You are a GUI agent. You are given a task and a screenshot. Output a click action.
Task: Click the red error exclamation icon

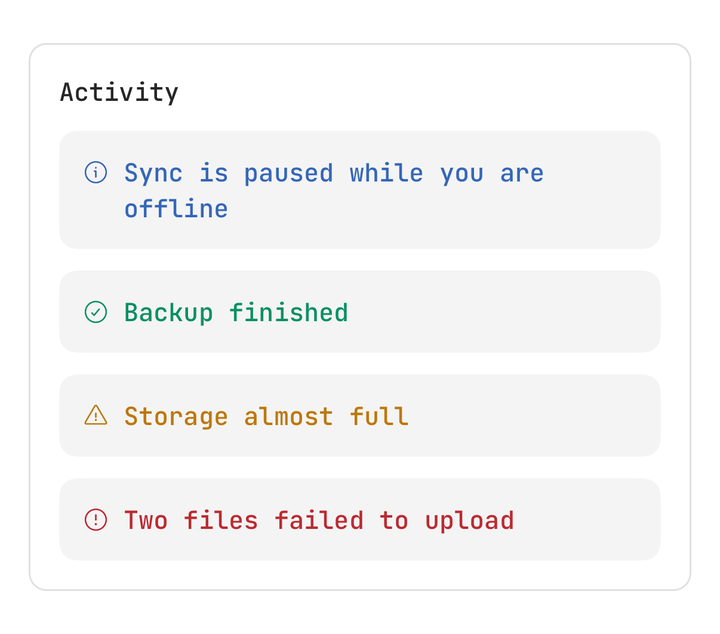(96, 520)
